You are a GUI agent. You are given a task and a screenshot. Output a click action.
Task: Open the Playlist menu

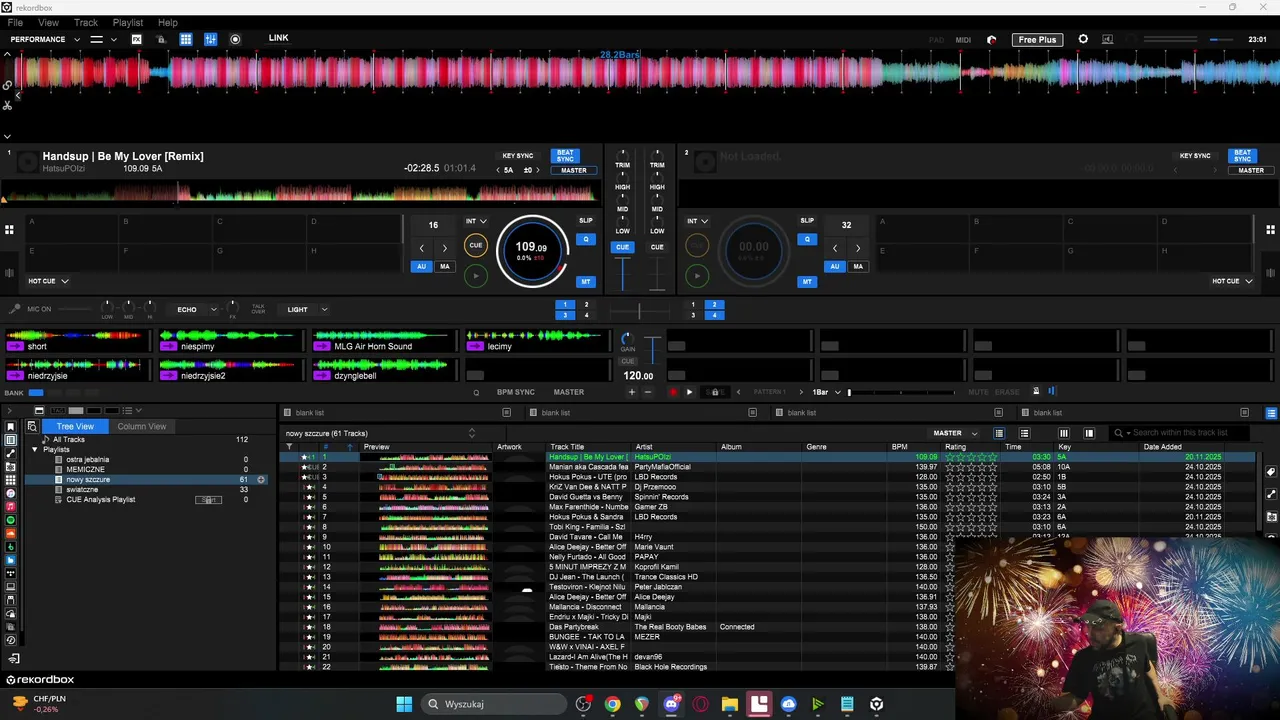click(128, 22)
